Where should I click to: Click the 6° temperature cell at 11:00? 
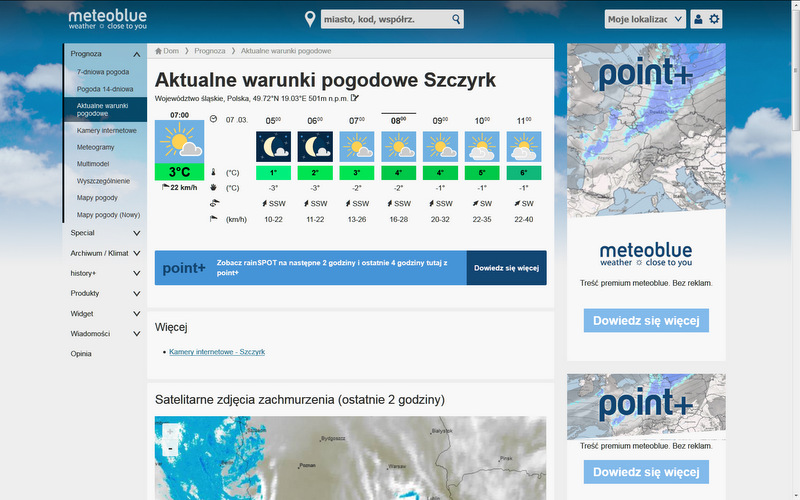click(524, 173)
